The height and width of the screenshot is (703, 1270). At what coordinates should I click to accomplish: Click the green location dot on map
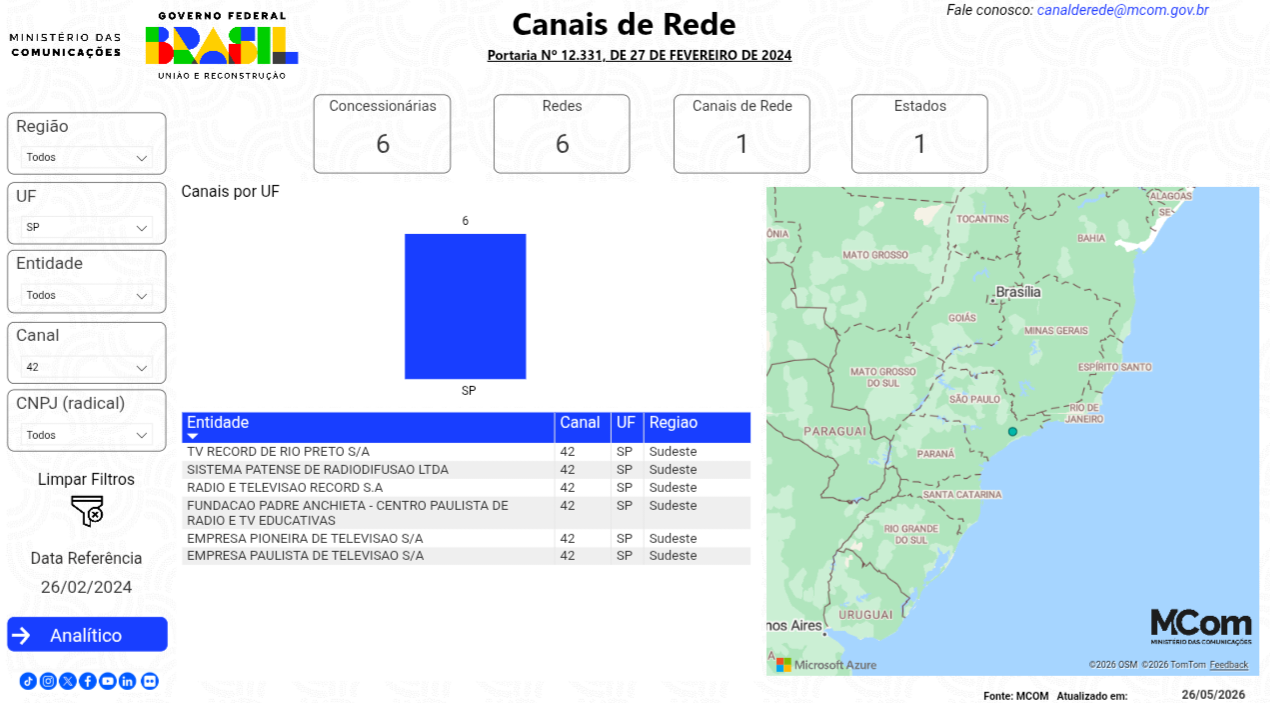1012,431
